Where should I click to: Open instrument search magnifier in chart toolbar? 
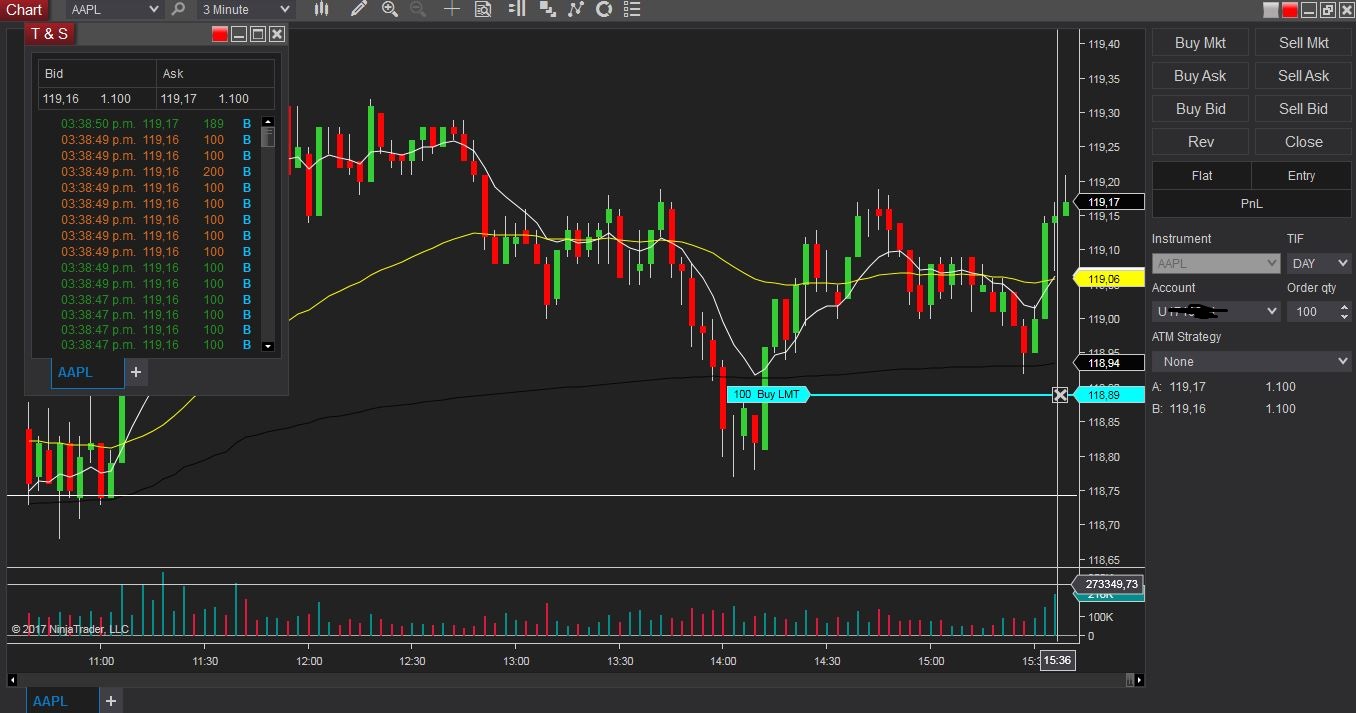click(x=178, y=10)
